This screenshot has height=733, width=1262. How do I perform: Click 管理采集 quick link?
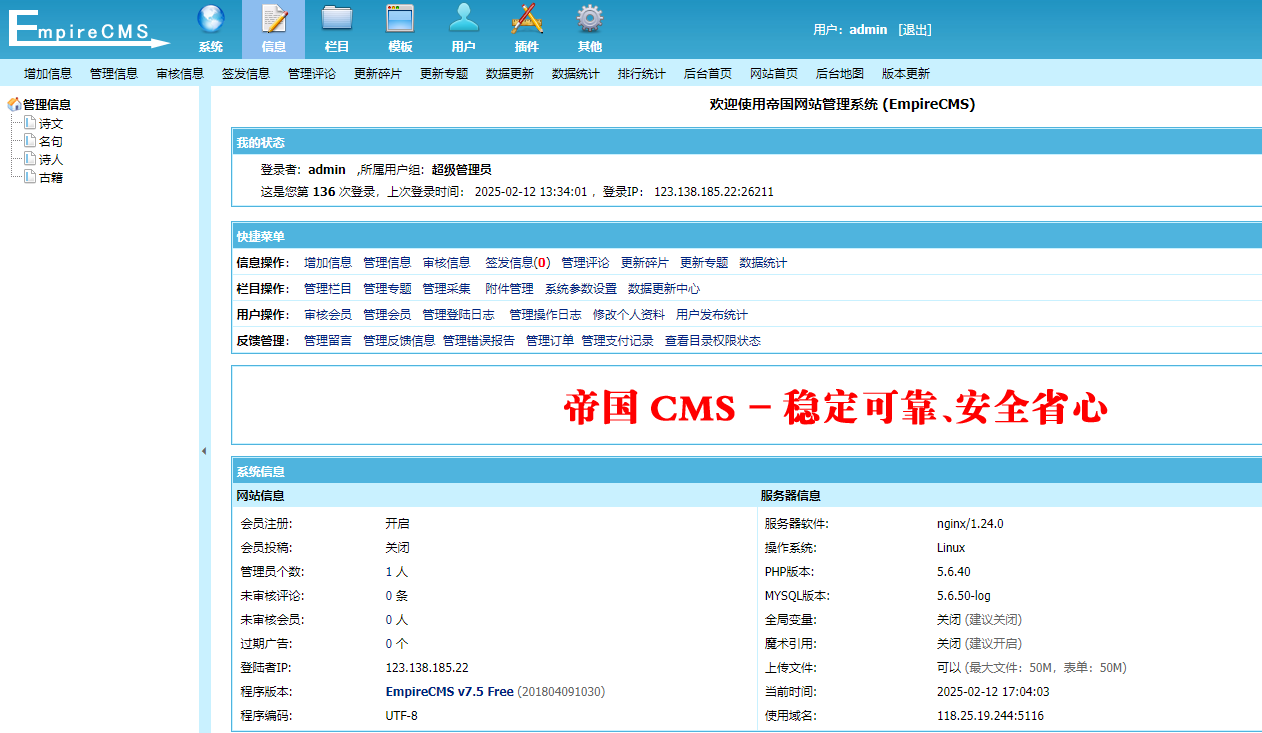pos(446,289)
